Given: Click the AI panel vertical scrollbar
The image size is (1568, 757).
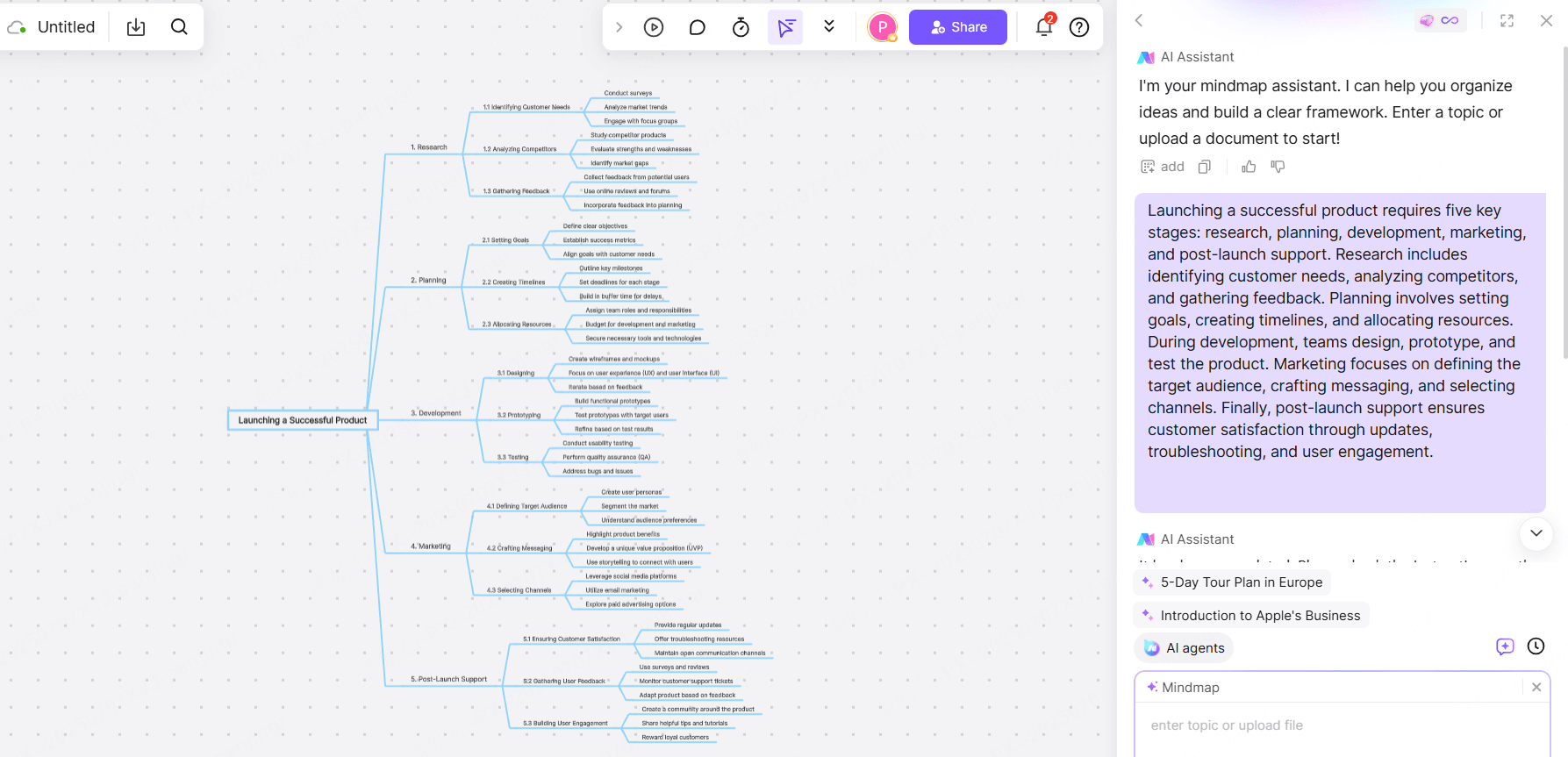Looking at the screenshot, I should pos(1564,202).
